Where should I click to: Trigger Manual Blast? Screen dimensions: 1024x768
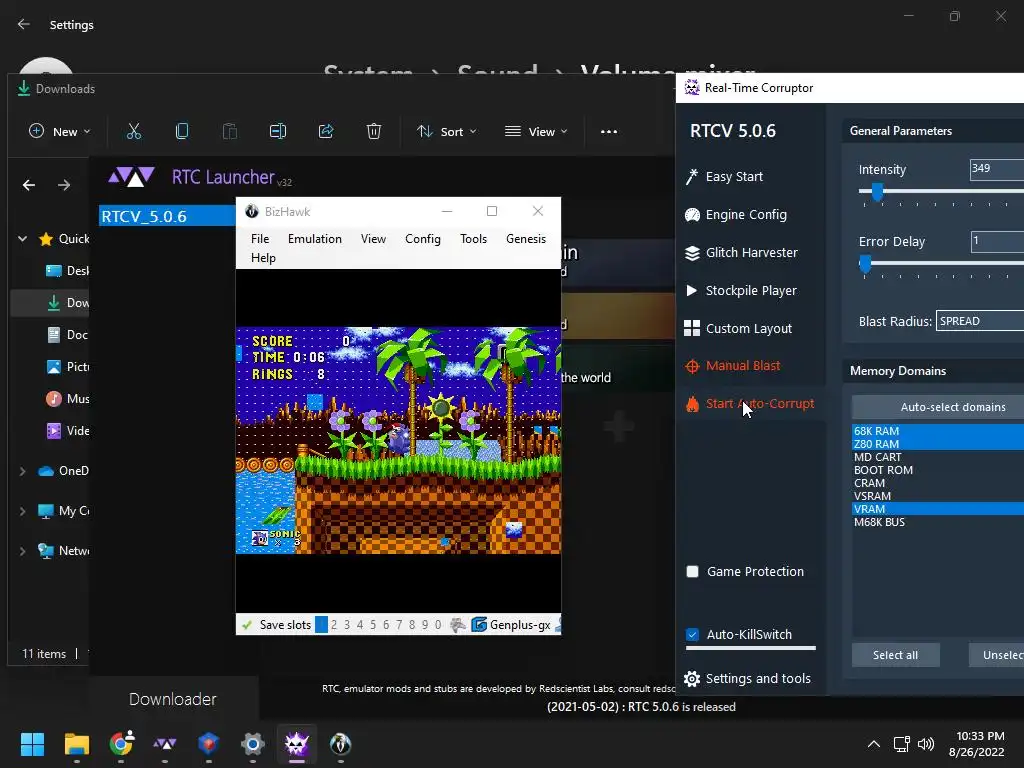click(x=732, y=366)
